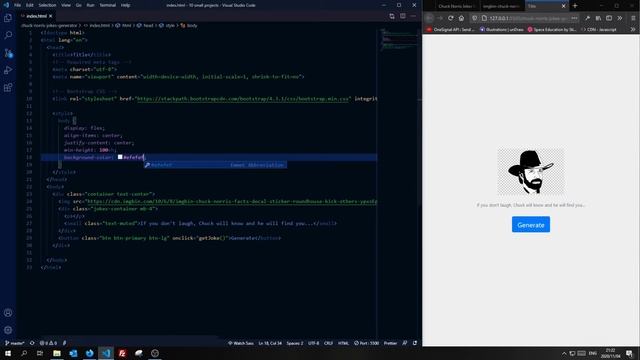Open the Edit menu in VS Code
The height and width of the screenshot is (360, 640).
click(29, 5)
